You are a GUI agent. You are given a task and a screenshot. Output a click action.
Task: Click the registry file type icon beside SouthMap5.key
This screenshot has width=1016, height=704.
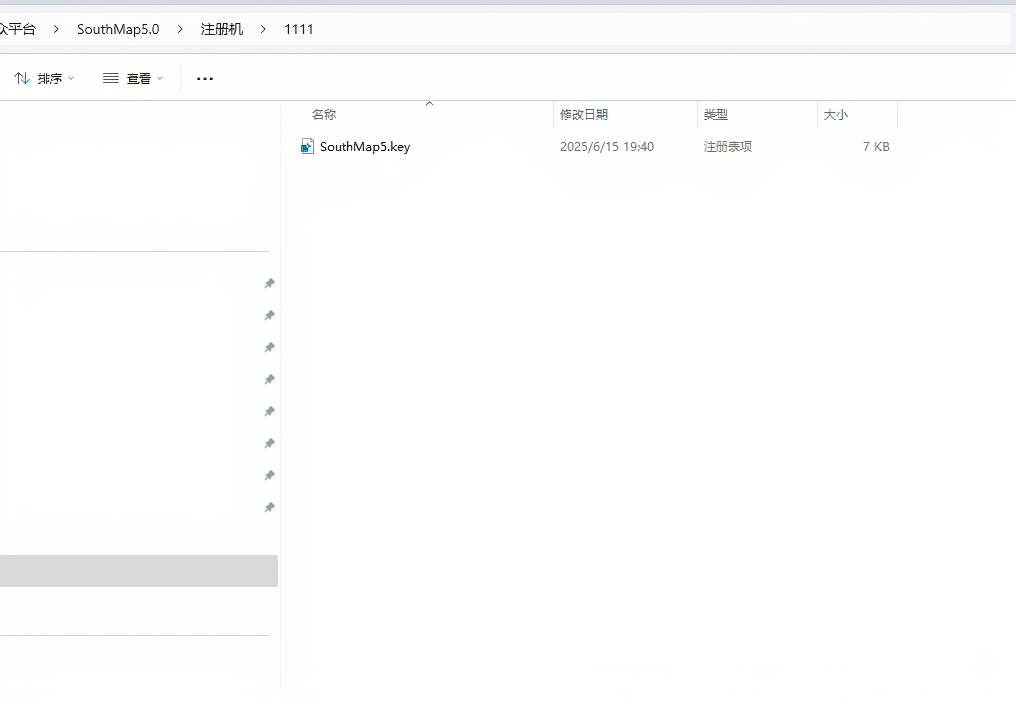306,146
